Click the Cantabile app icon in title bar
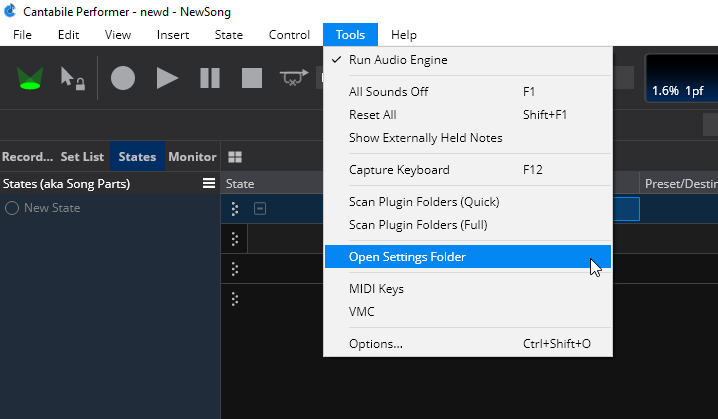This screenshot has height=419, width=718. (10, 11)
